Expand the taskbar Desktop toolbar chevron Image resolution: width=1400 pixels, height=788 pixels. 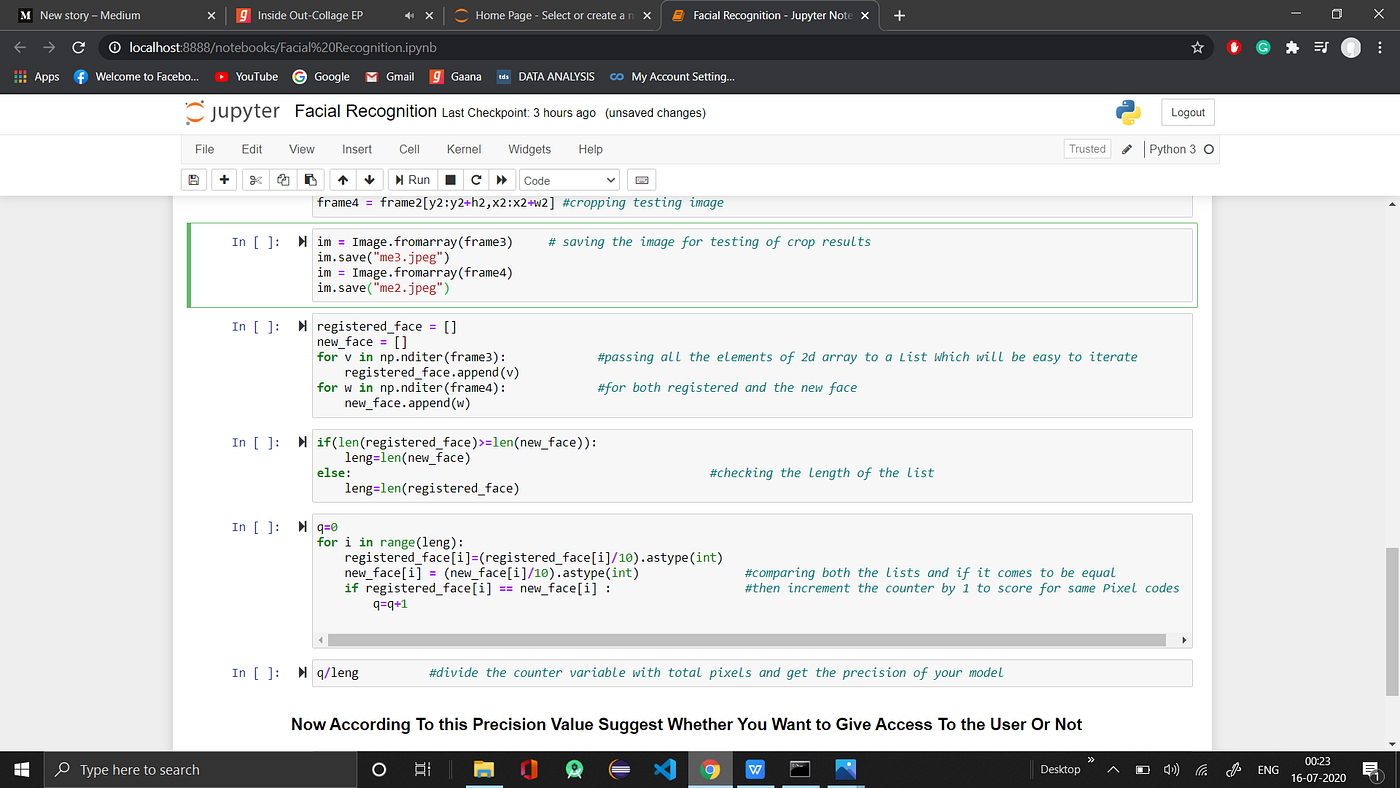(1090, 760)
